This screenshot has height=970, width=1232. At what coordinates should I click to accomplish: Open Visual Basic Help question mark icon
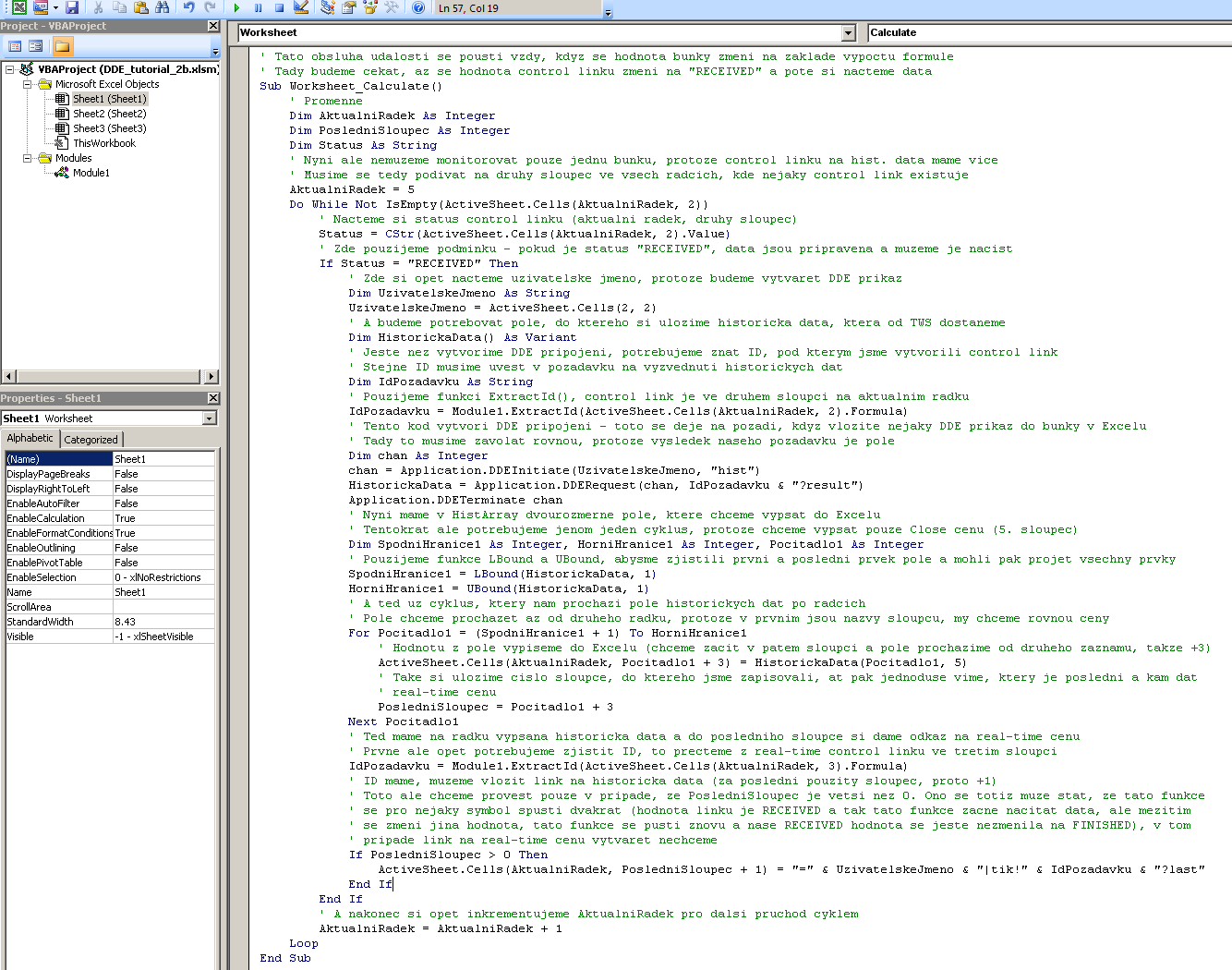[418, 7]
